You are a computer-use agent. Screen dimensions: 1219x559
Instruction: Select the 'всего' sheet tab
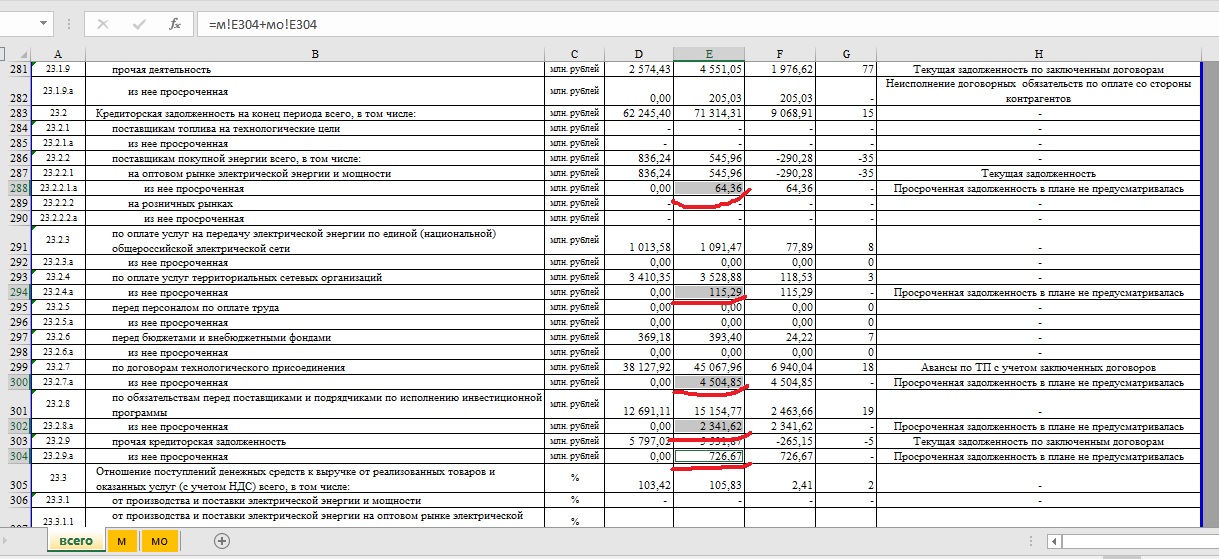click(x=76, y=541)
